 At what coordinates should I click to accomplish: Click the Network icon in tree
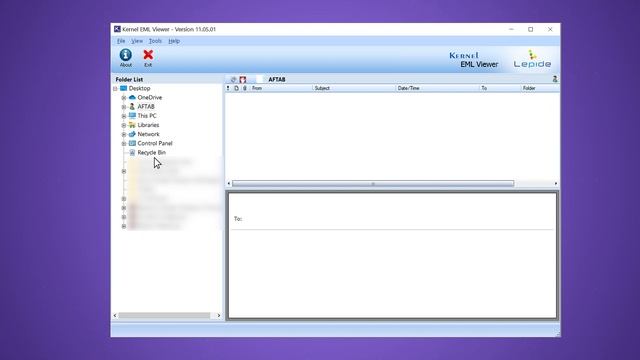132,134
